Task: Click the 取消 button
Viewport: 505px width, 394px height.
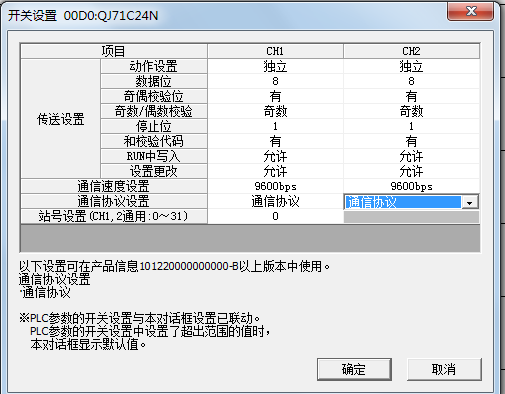Action: 444,369
